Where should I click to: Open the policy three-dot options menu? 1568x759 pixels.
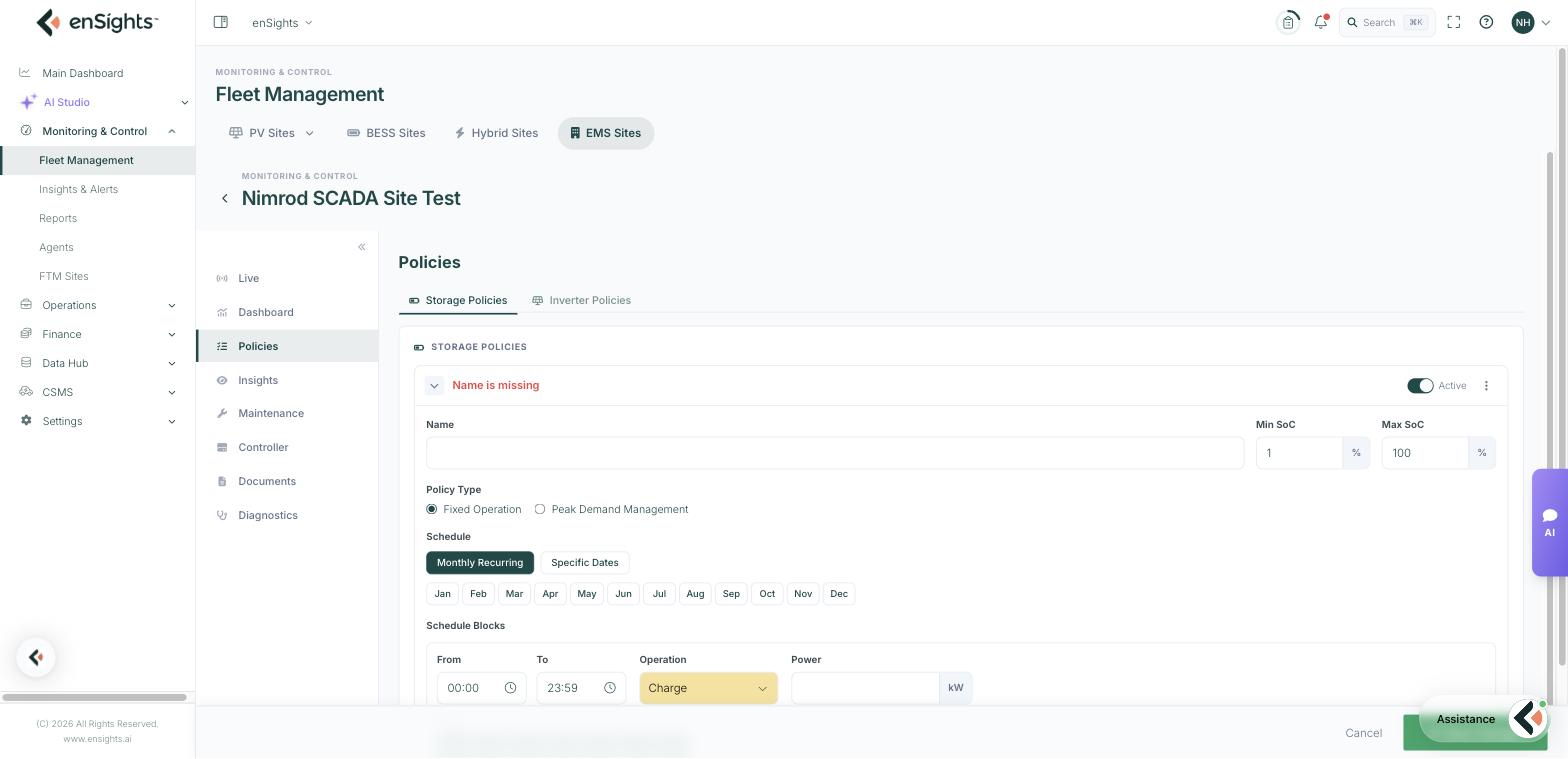(x=1486, y=386)
